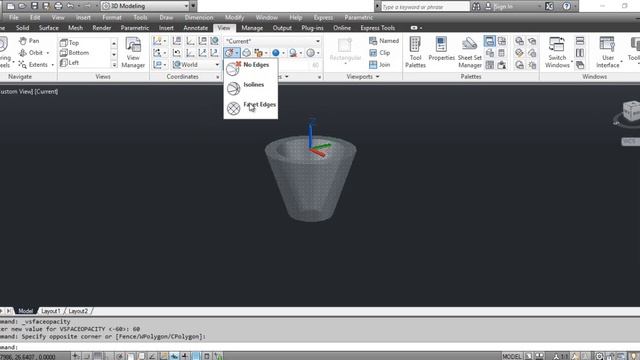
Task: Click Autodesk Exchange X icon
Action: pyautogui.click(x=549, y=6)
